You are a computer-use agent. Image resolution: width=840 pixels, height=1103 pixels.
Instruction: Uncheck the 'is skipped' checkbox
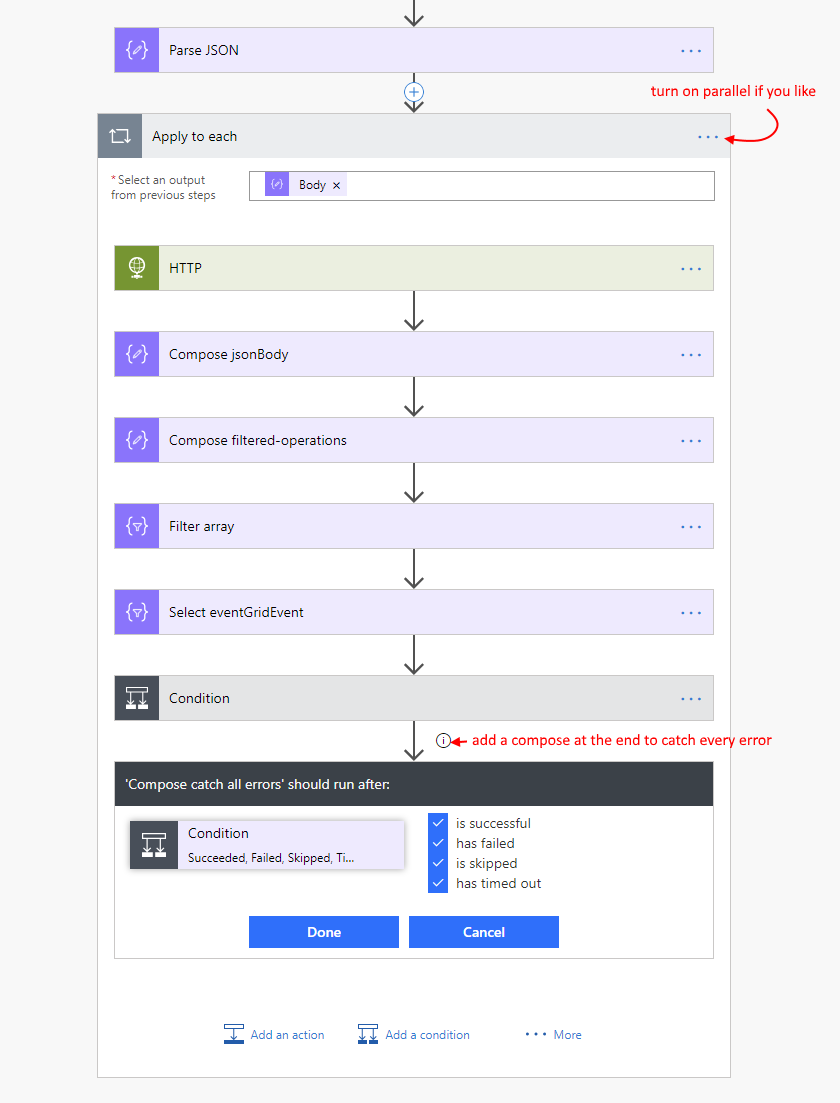(x=438, y=863)
